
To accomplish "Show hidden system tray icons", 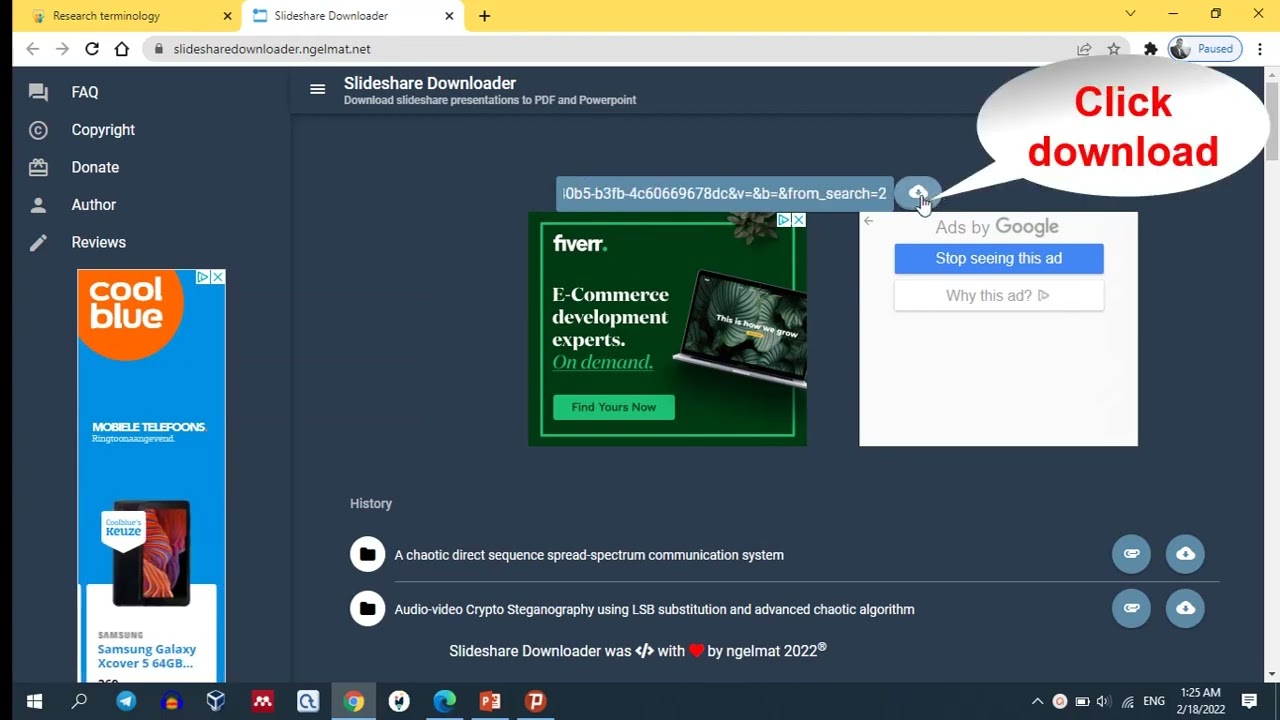I will pos(1037,701).
